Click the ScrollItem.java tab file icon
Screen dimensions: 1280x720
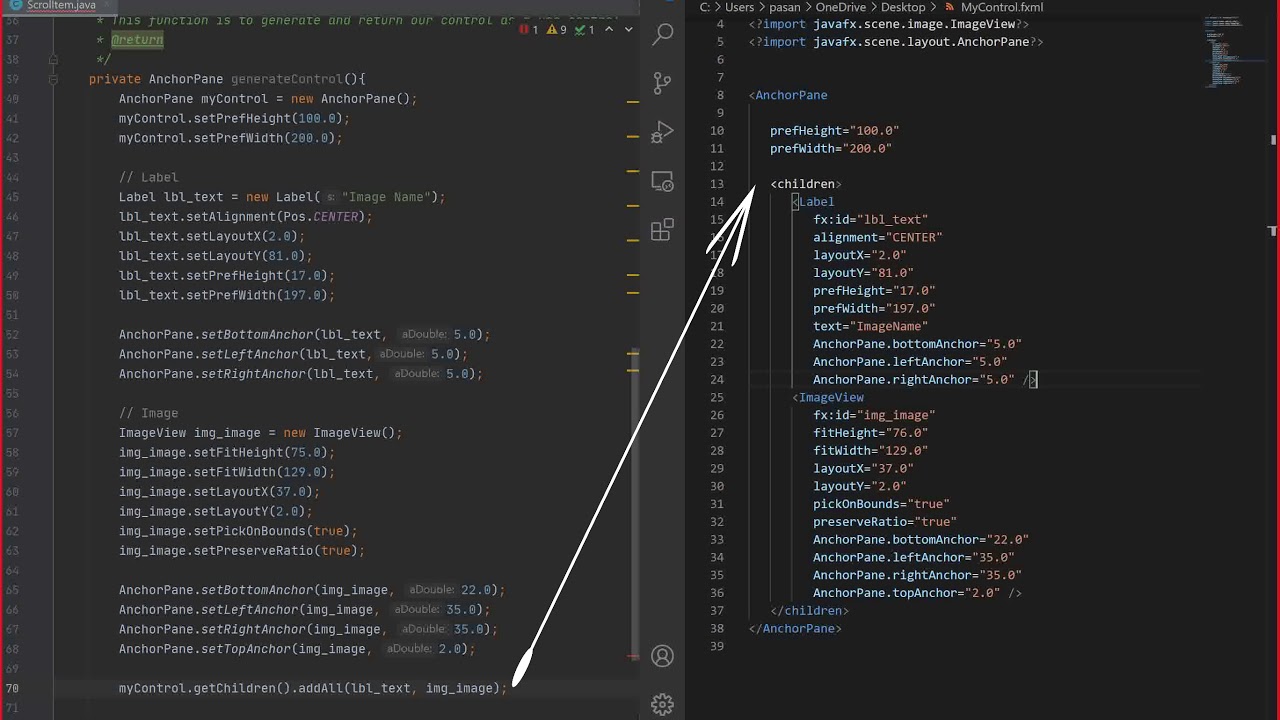[x=15, y=5]
